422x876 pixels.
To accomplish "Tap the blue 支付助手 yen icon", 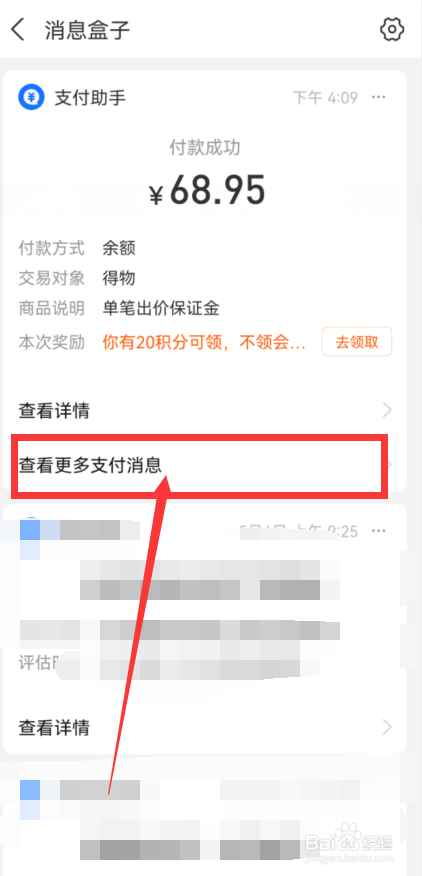I will (x=31, y=98).
